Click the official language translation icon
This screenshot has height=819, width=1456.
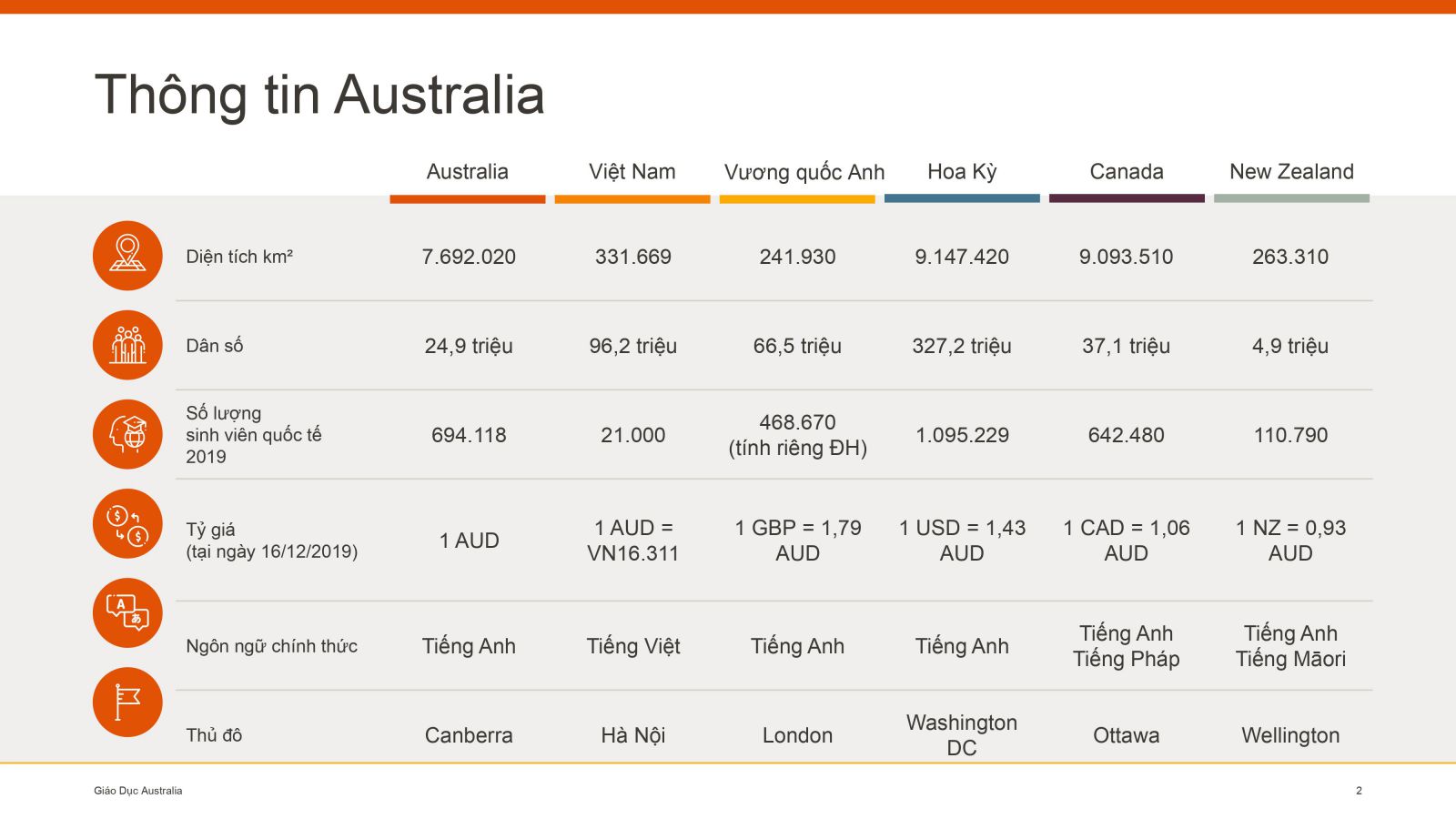coord(127,612)
